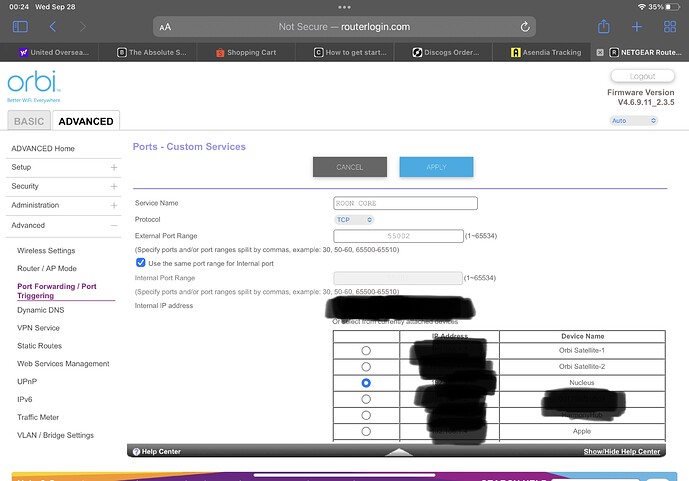689x481 pixels.
Task: Click the External Port Range field
Action: pos(398,236)
